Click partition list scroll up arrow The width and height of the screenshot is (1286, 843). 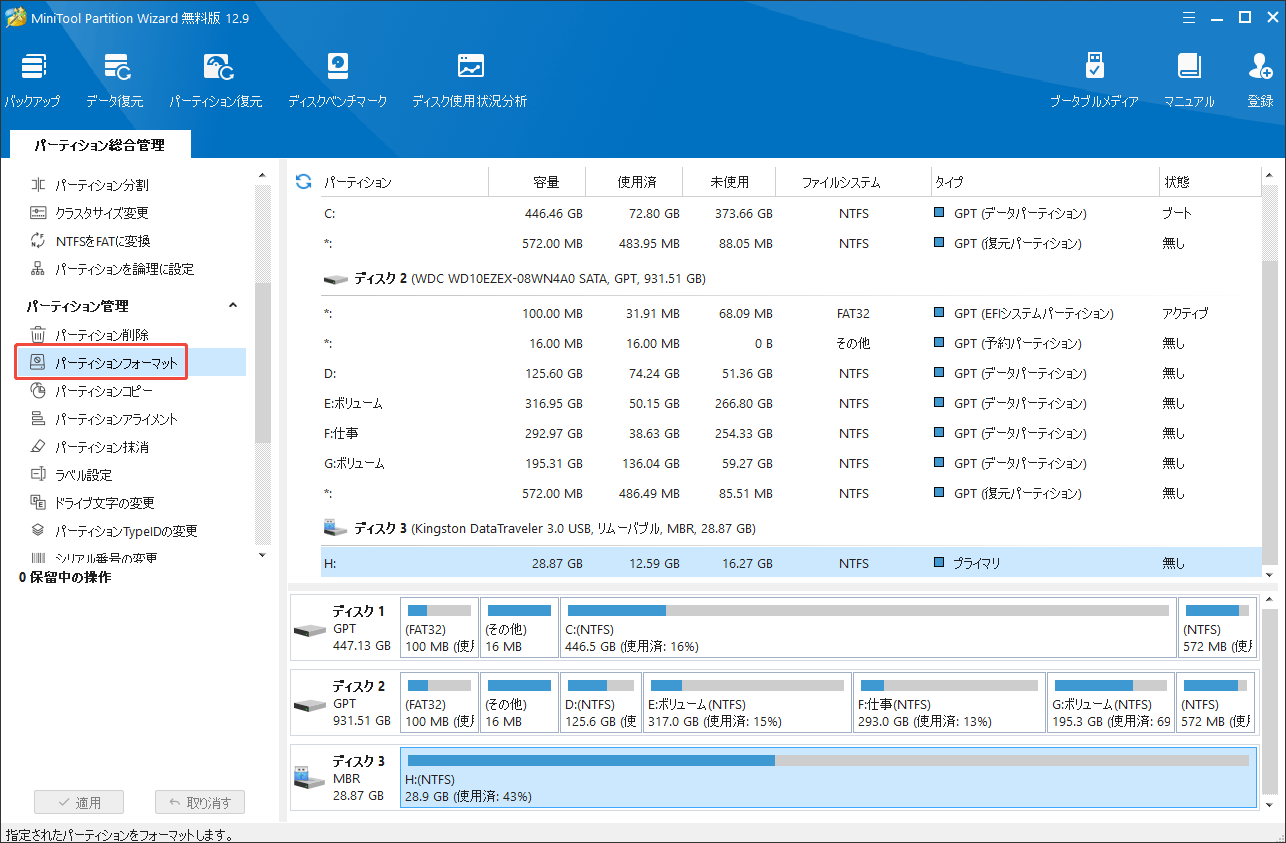tap(1270, 175)
